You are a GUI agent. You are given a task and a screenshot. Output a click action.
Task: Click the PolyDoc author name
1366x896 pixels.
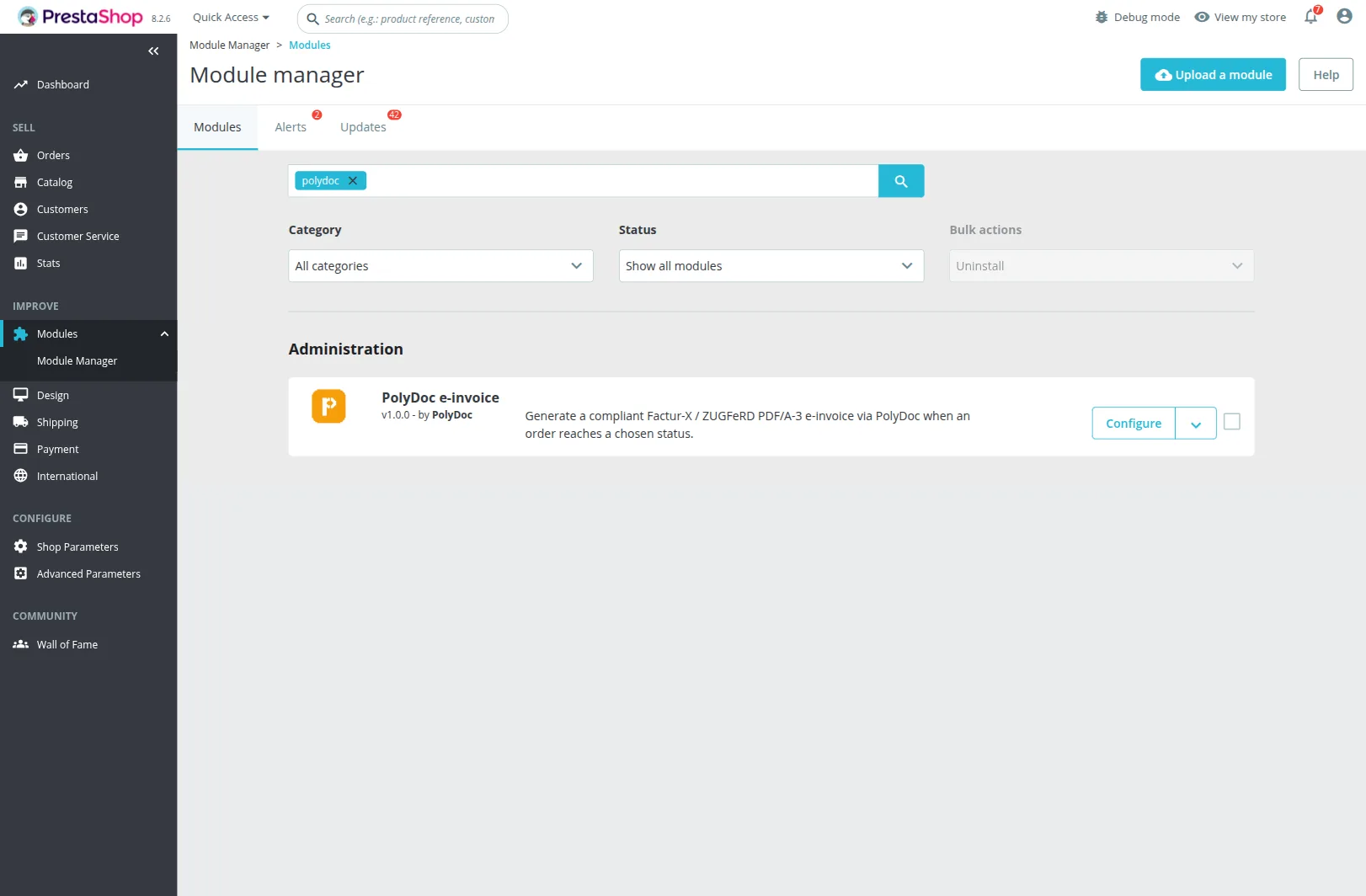452,415
